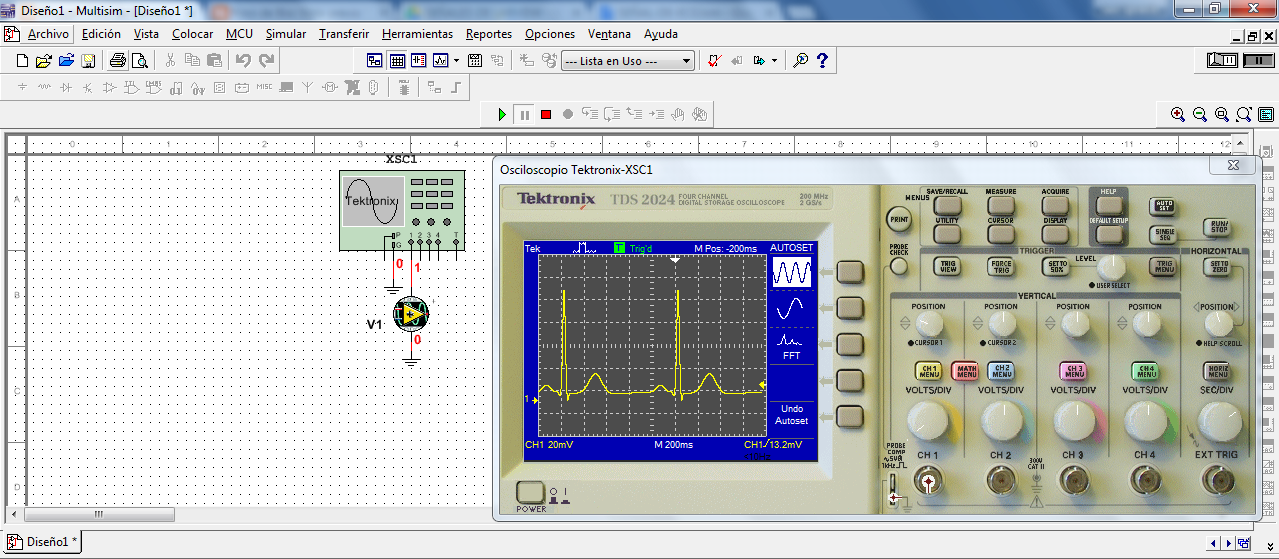Zoom out of the schematic
Screen dimensions: 1279x559
(x=1200, y=115)
